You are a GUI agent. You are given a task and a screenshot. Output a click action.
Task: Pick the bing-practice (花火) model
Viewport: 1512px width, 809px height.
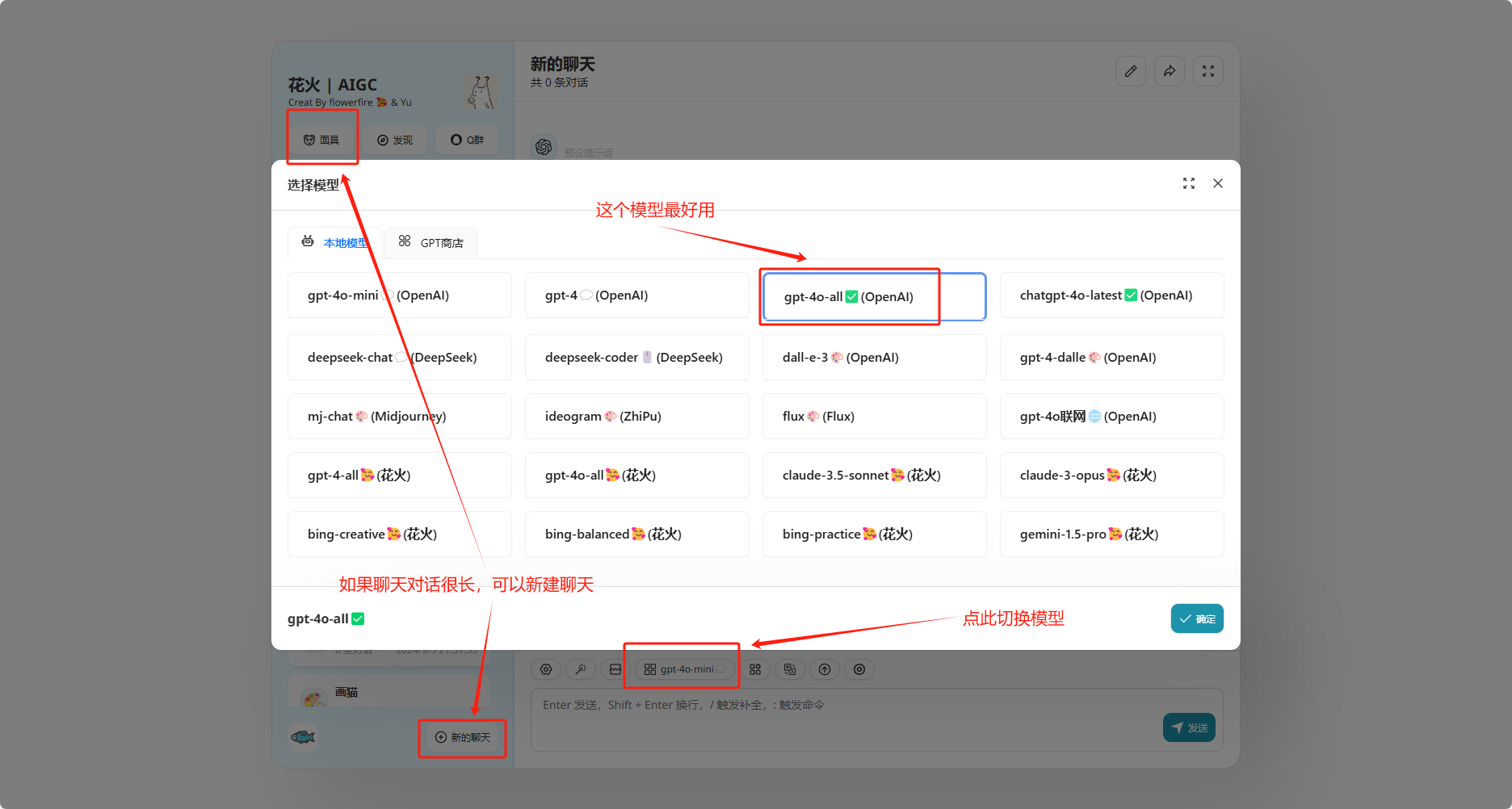tap(875, 534)
